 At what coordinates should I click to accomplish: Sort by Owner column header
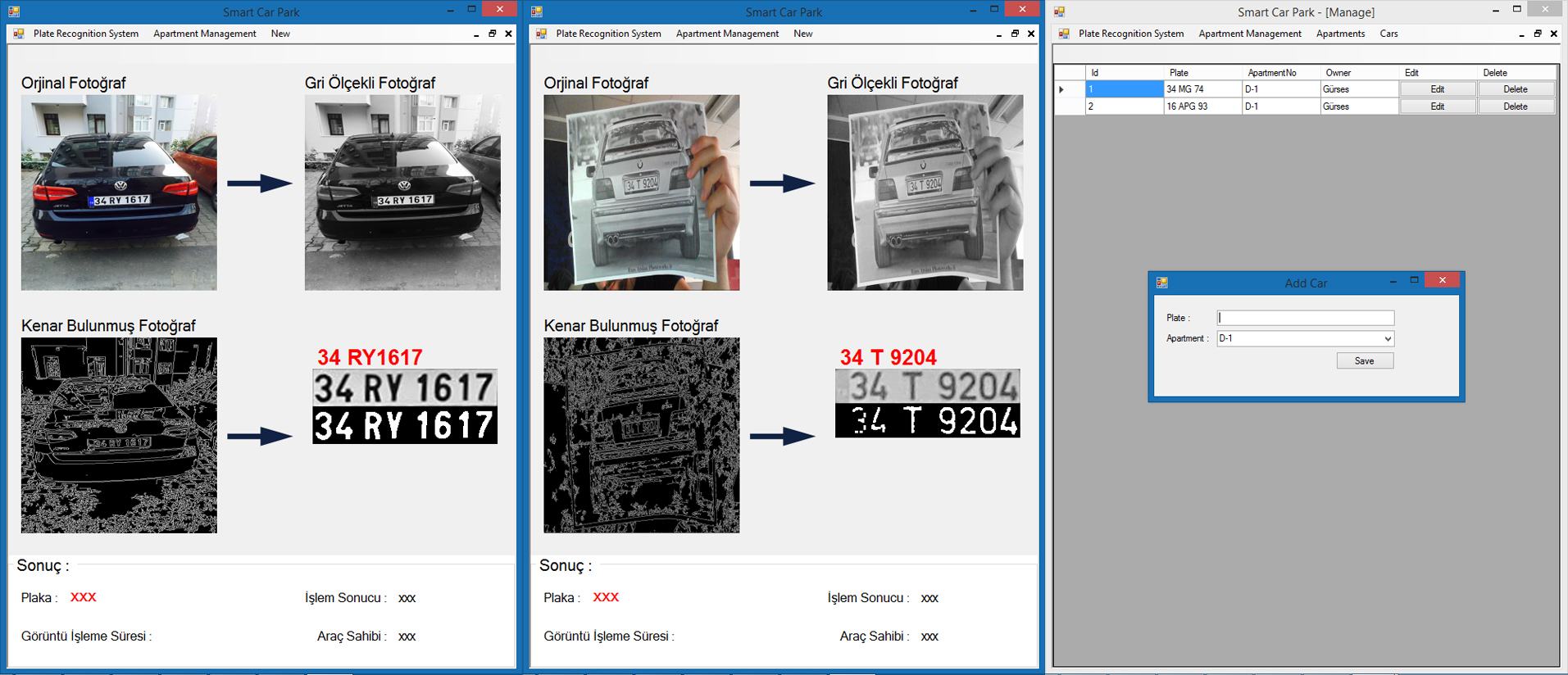click(x=1359, y=73)
